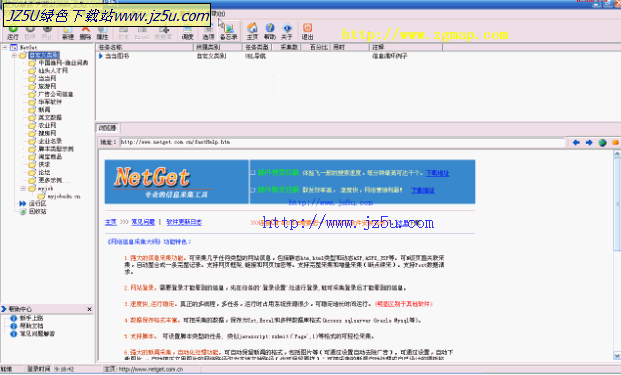This screenshot has width=621, height=375.
Task: Sort by the 任务名称 column header
Action: coord(145,48)
